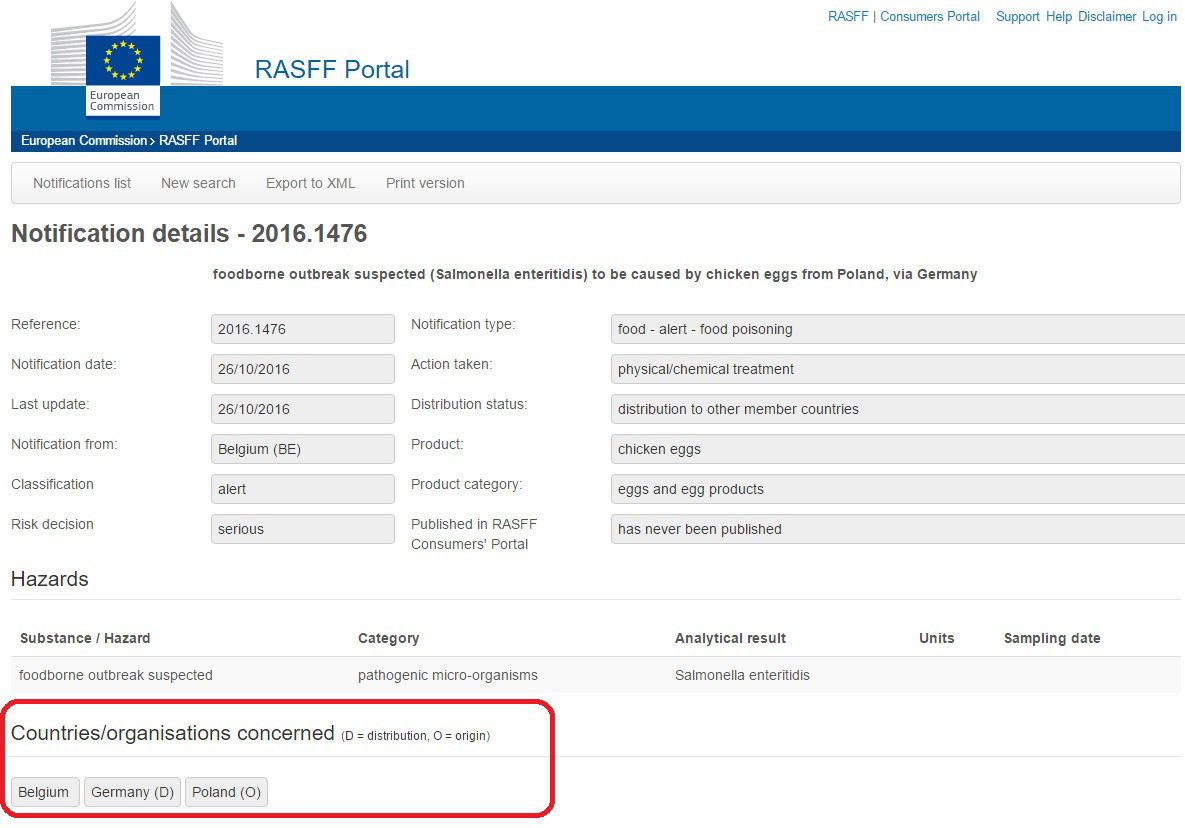Click the Last update date field
The width and height of the screenshot is (1185, 828).
click(x=302, y=409)
